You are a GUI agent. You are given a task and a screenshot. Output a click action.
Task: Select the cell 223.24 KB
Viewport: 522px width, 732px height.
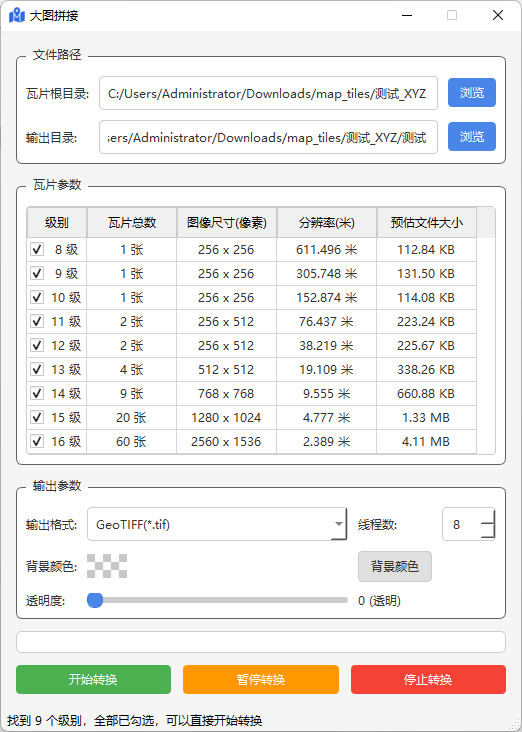426,321
